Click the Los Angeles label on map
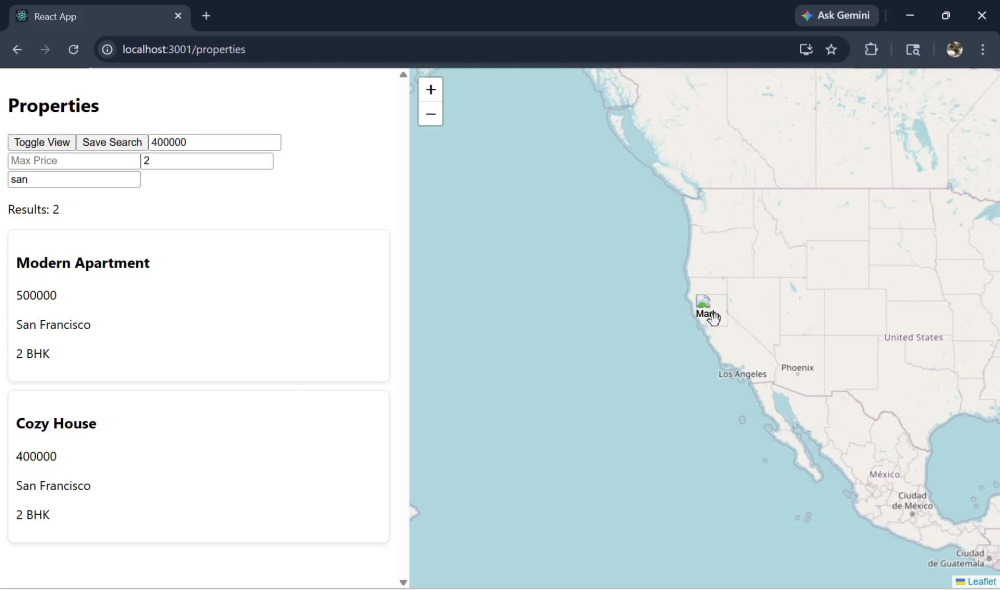The width and height of the screenshot is (1000, 590). point(742,374)
